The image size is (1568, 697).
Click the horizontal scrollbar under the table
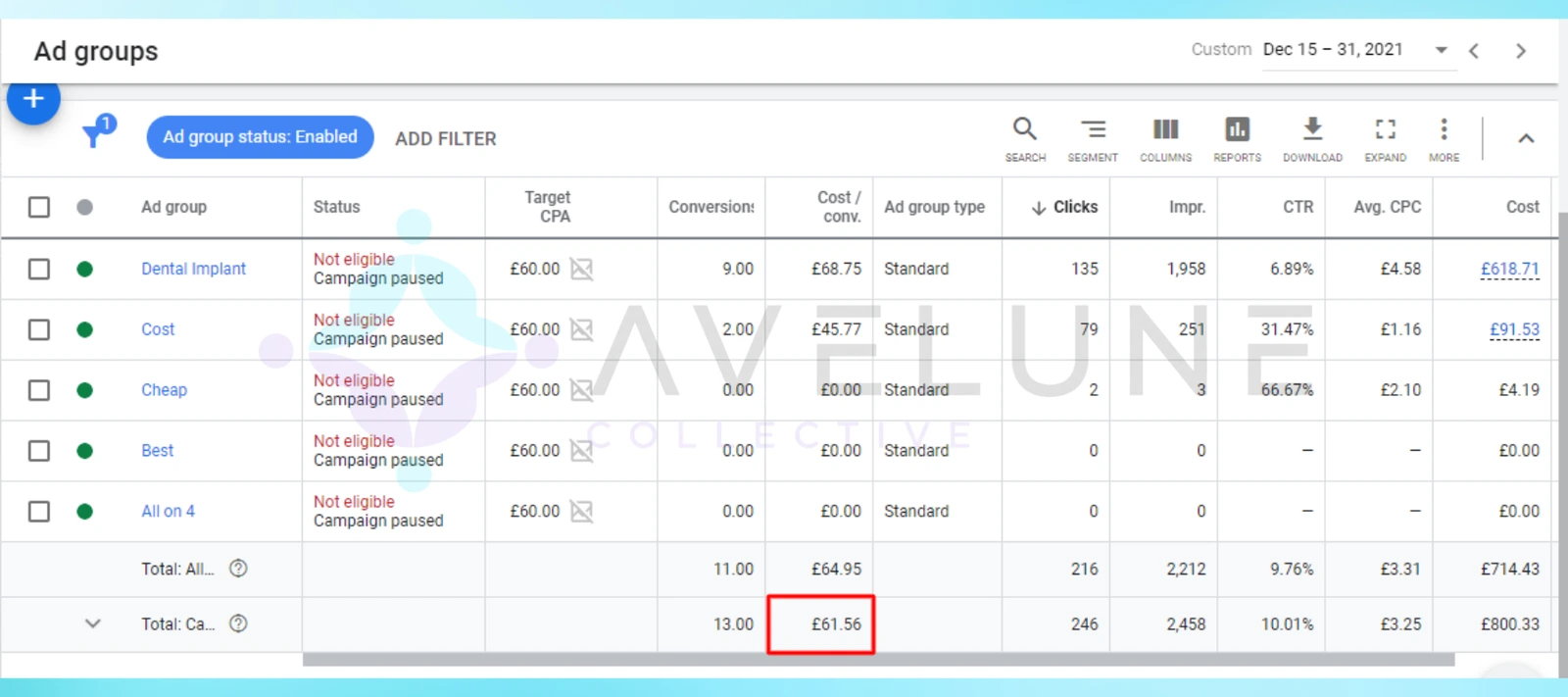tap(878, 660)
